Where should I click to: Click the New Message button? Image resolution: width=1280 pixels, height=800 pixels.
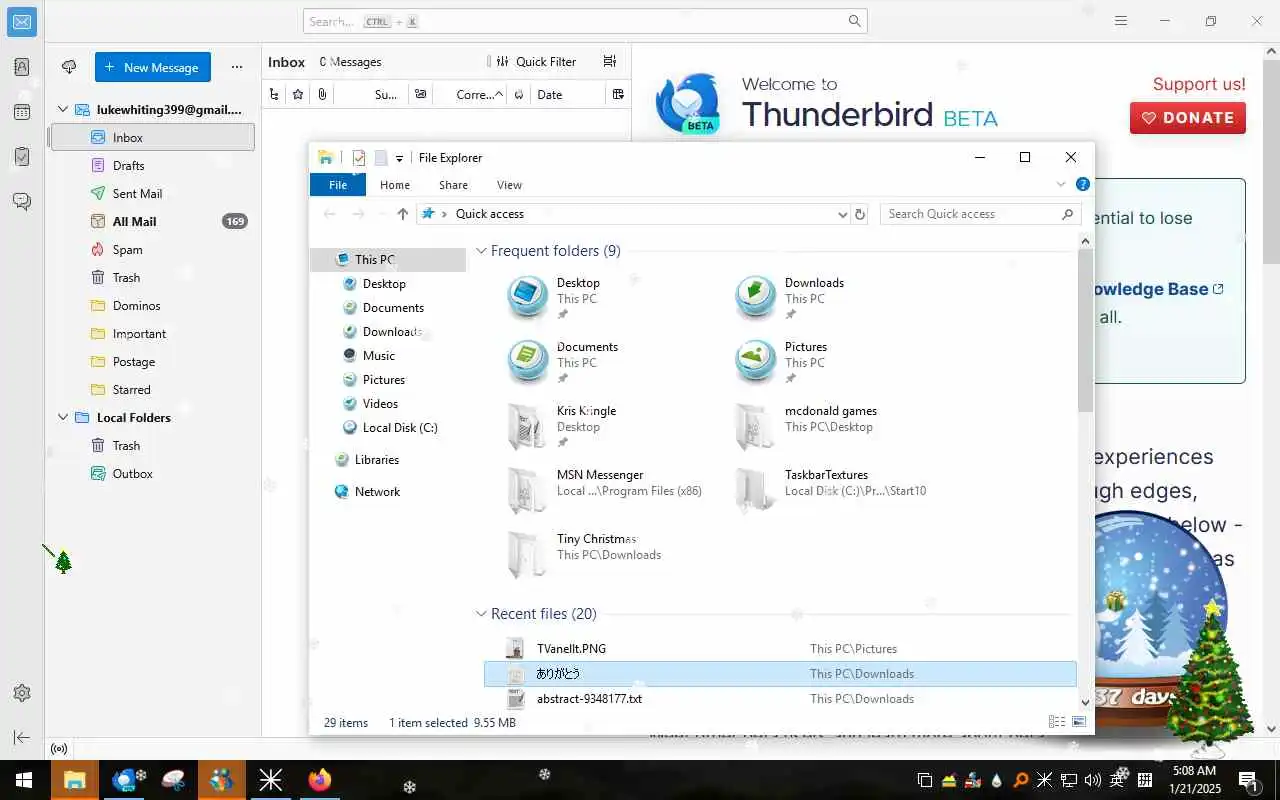pyautogui.click(x=153, y=67)
